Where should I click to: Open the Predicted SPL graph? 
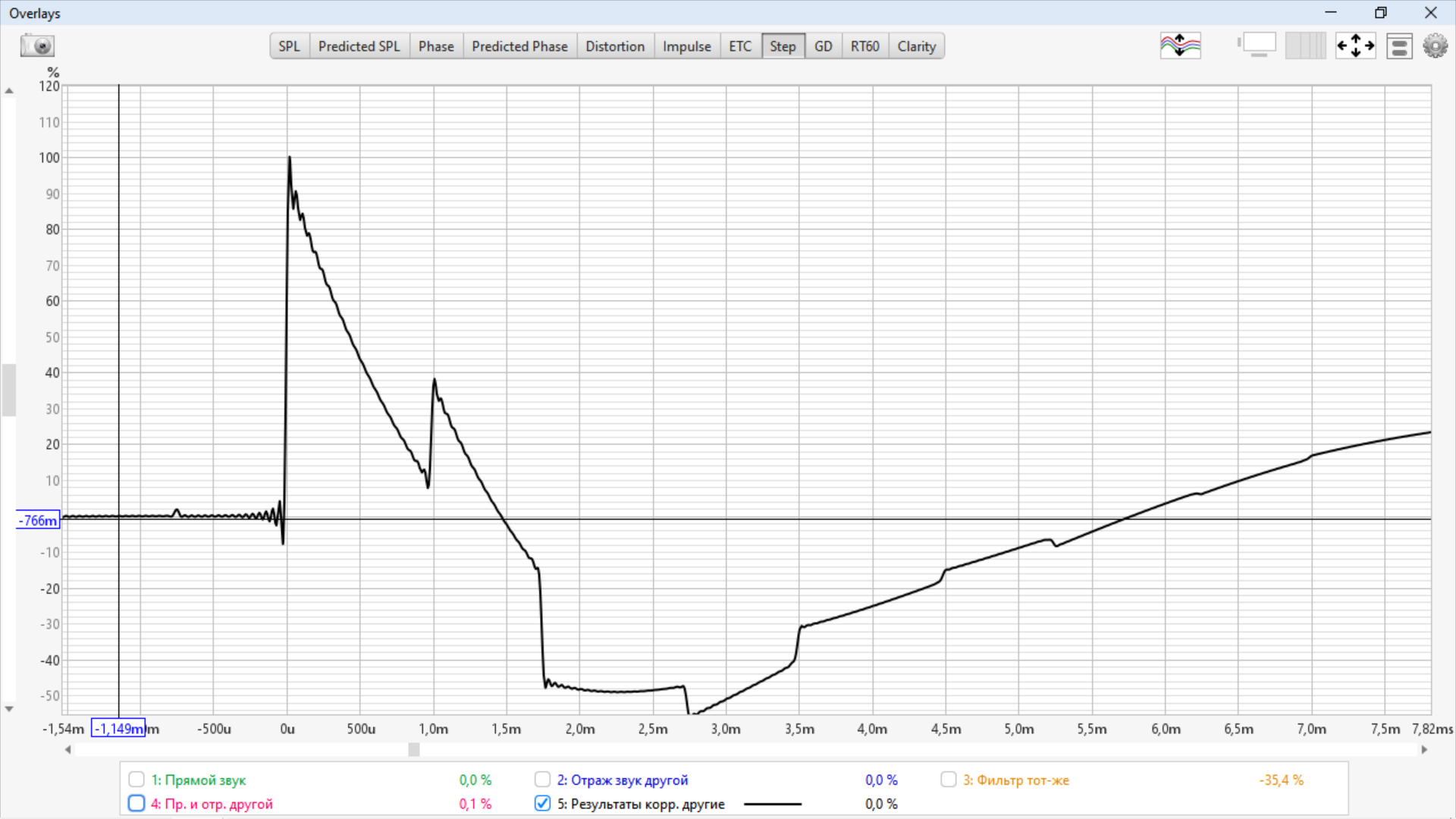(359, 46)
